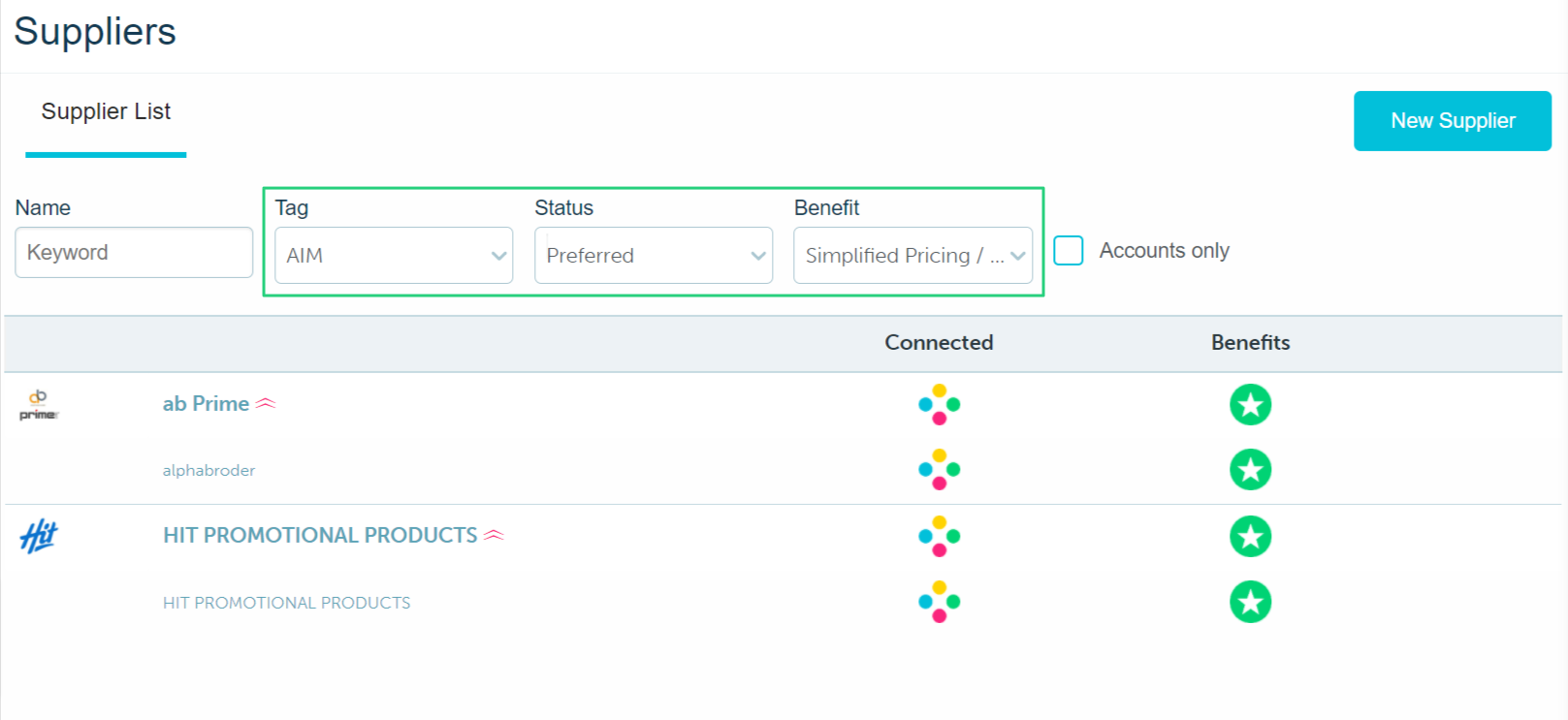
Task: Click the Hit Promotional Products logo
Action: [39, 536]
